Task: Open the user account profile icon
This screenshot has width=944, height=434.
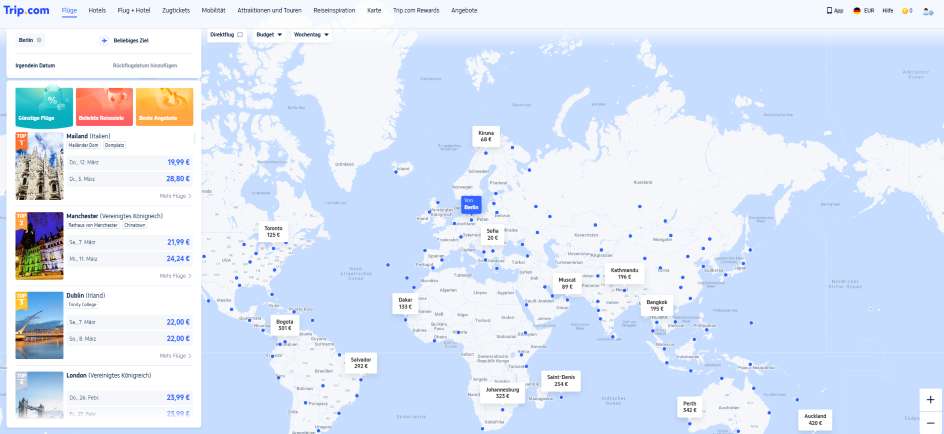Action: pyautogui.click(x=929, y=10)
